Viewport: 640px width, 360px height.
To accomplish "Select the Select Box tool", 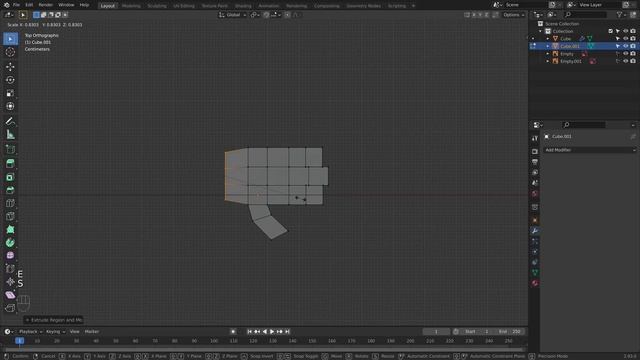I will (10, 39).
